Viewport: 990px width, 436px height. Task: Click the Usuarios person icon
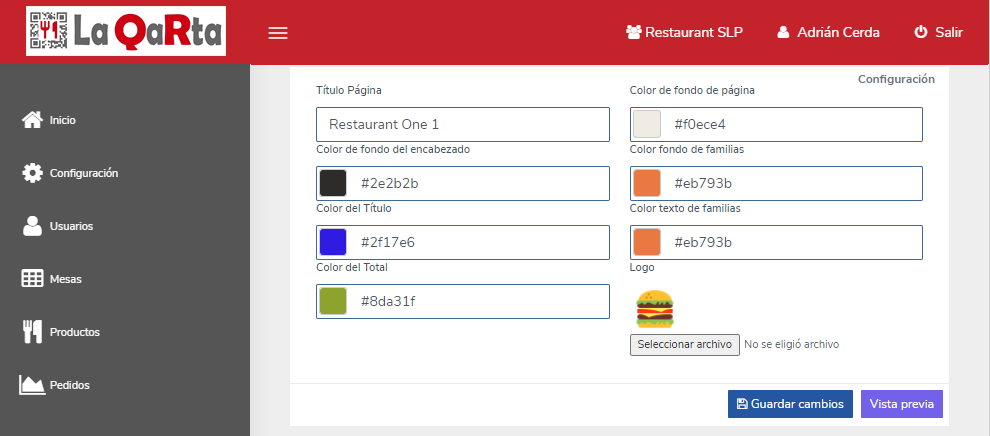click(32, 226)
